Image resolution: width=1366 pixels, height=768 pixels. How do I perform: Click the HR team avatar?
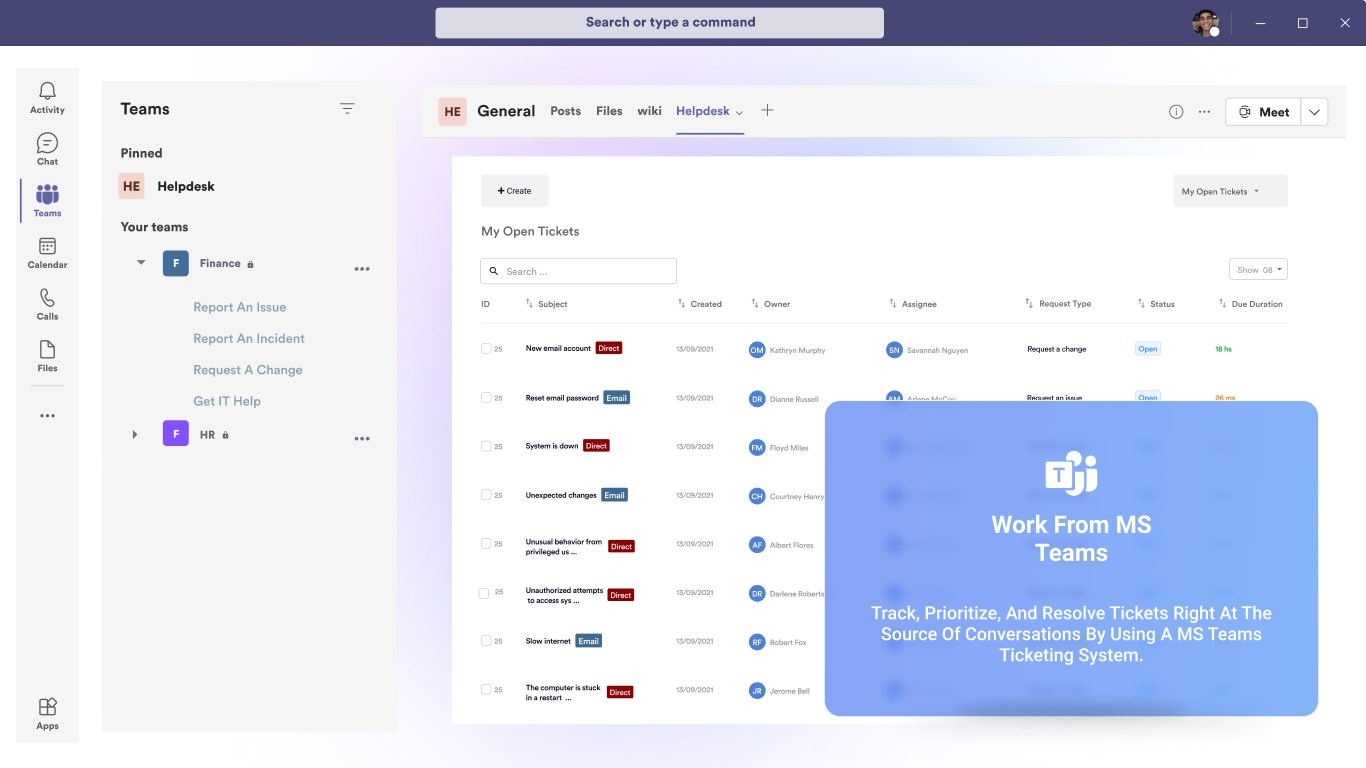coord(176,434)
